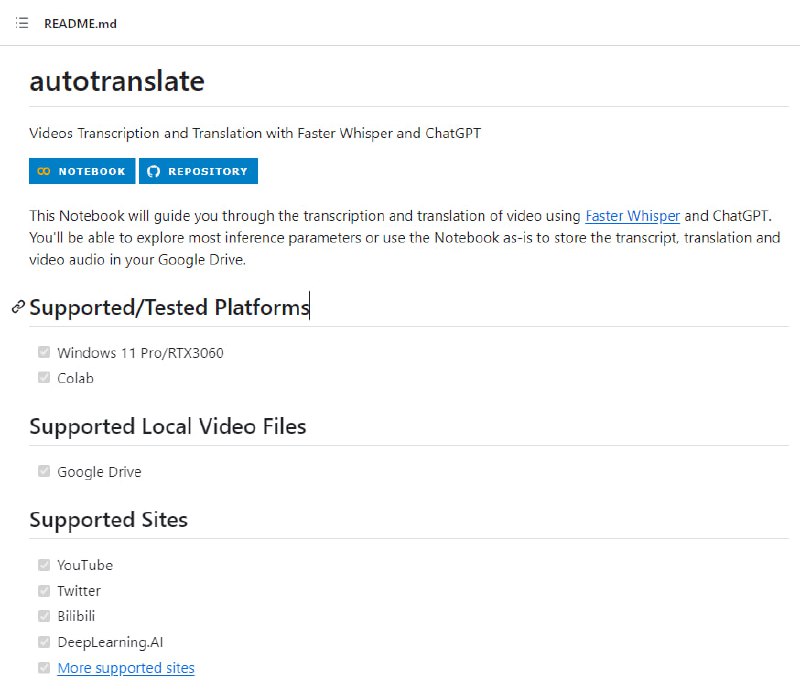The width and height of the screenshot is (800, 690).
Task: Click the Supported Sites heading
Action: [109, 520]
